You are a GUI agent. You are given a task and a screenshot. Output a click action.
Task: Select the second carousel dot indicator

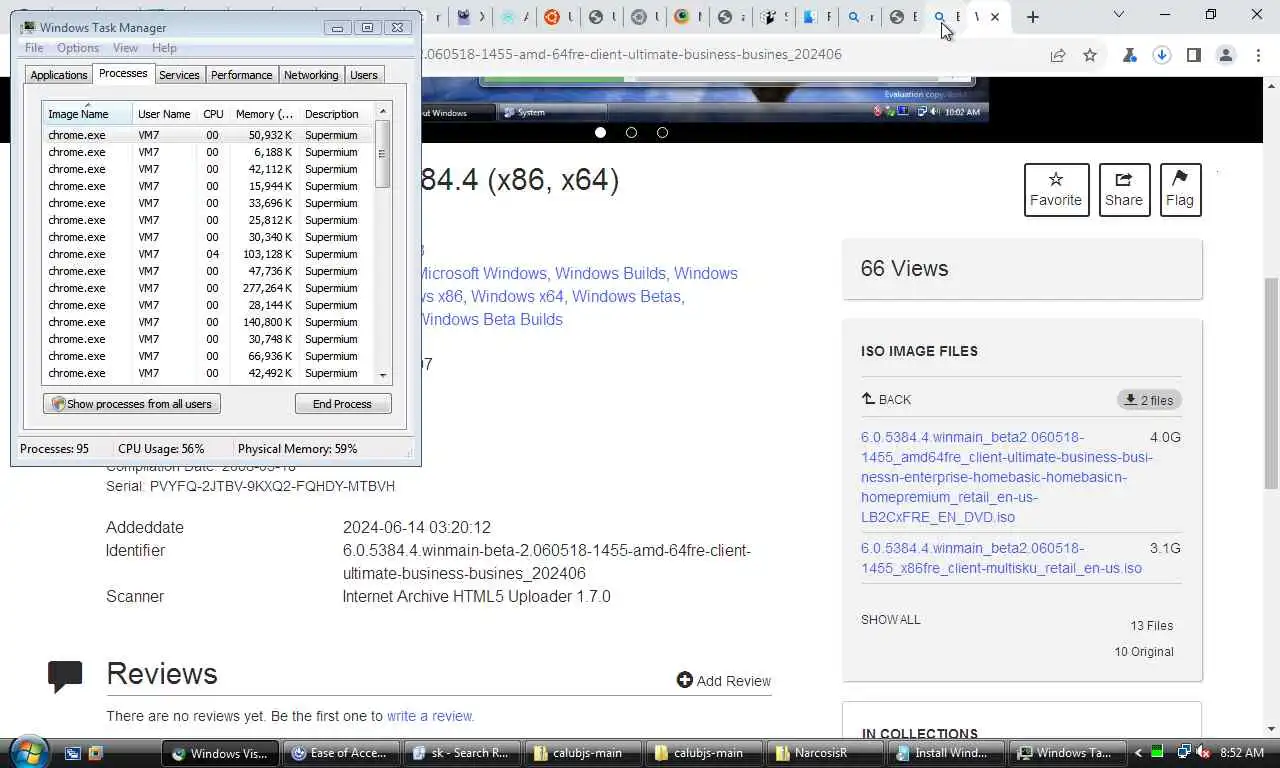click(631, 132)
